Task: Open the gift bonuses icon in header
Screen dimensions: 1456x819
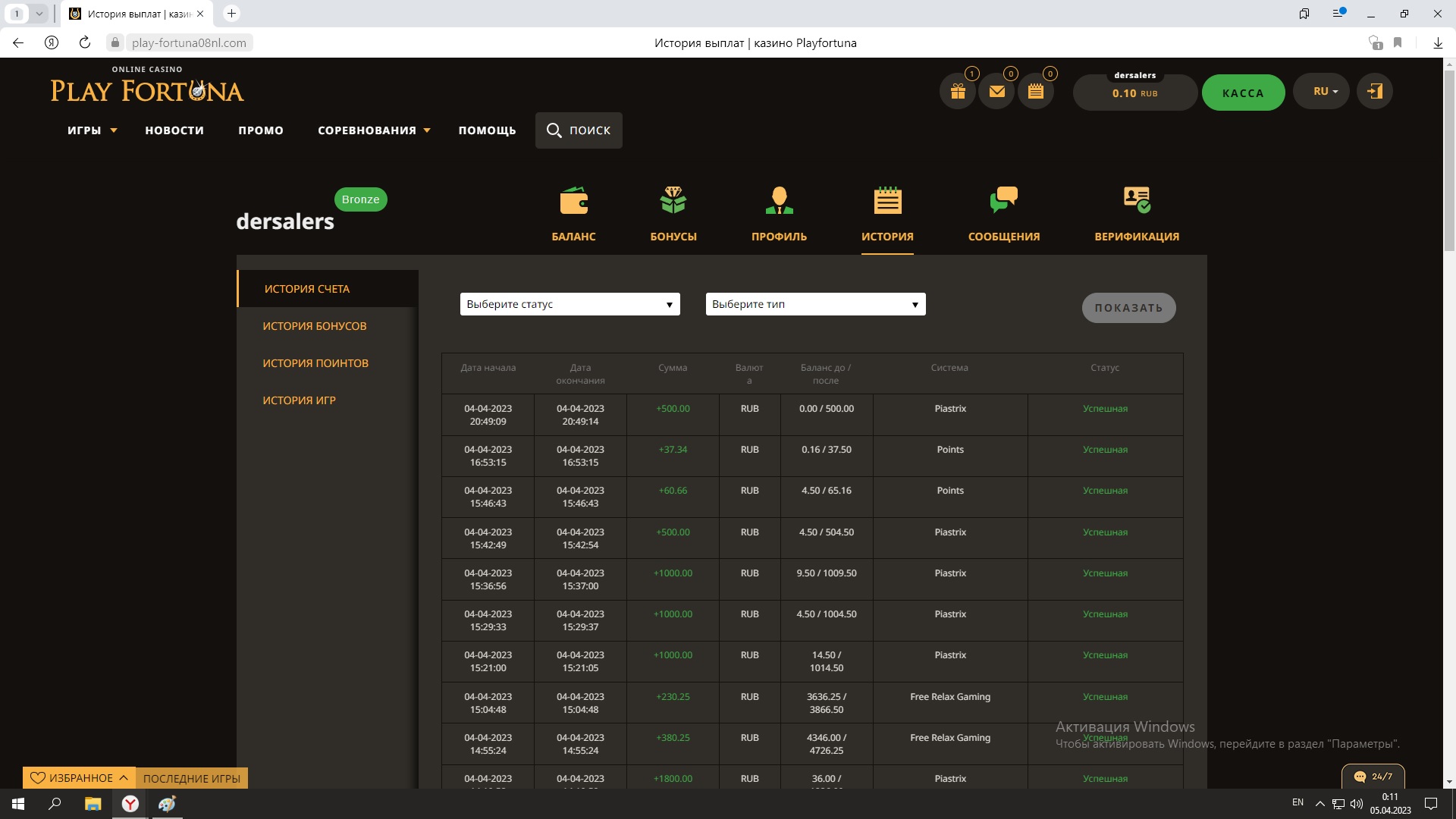Action: point(958,92)
